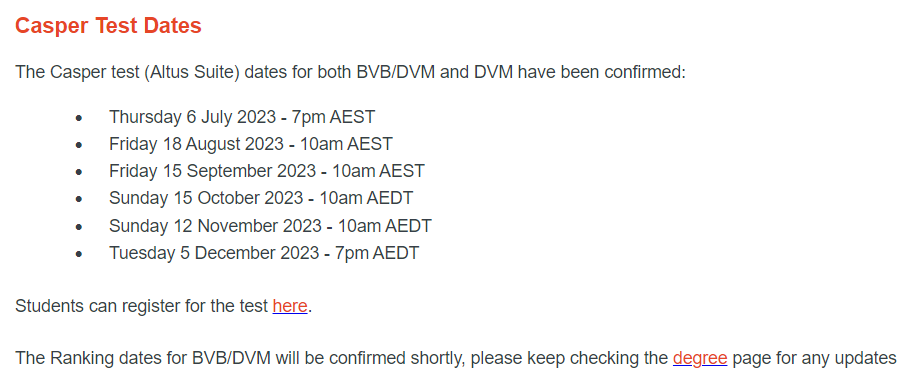Click the bullet beside Tuesday 5 December
Screen dimensions: 918x381
79,254
